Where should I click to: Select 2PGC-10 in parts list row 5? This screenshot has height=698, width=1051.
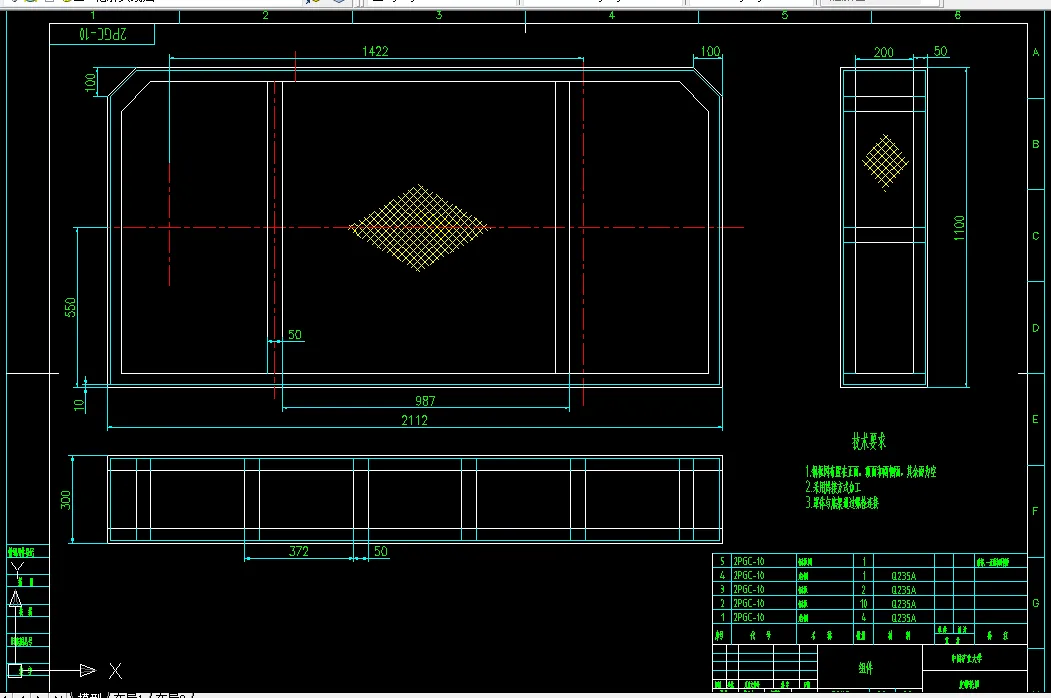[749, 561]
